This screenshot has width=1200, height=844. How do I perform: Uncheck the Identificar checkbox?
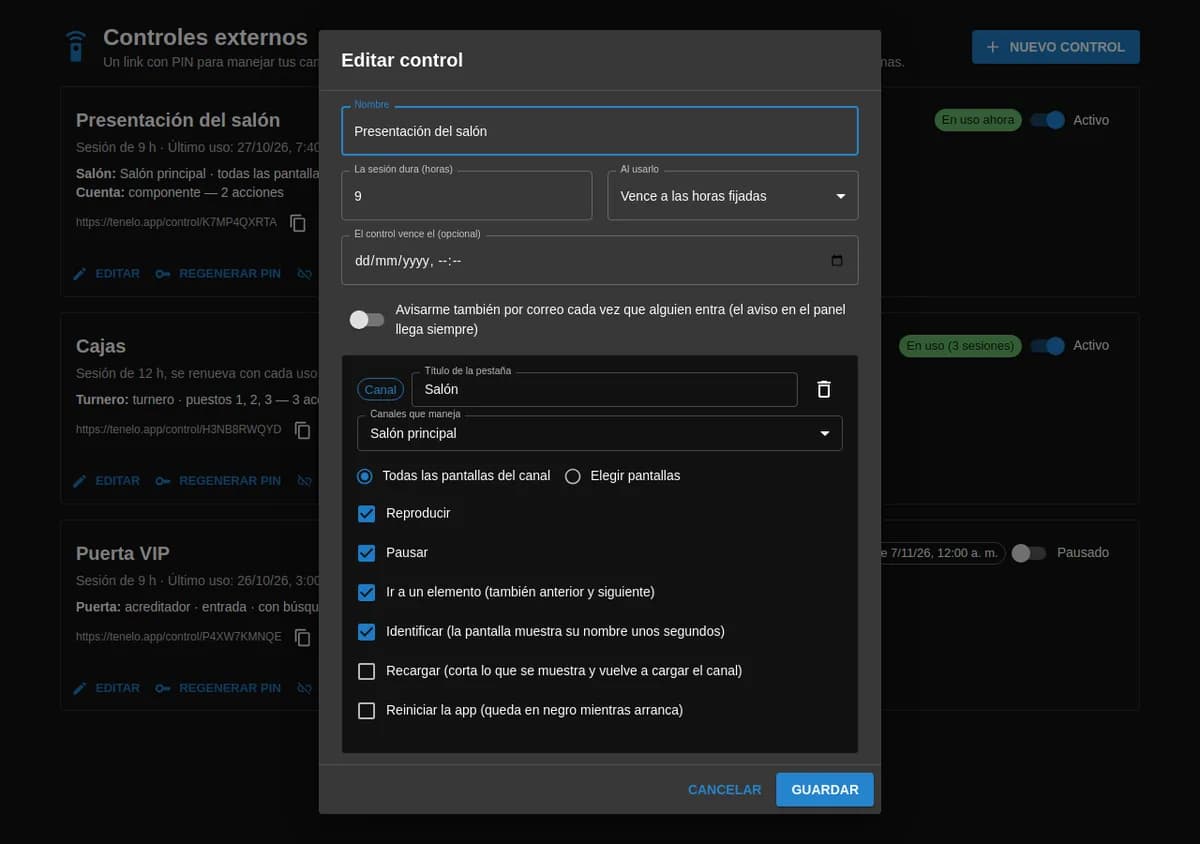(366, 632)
